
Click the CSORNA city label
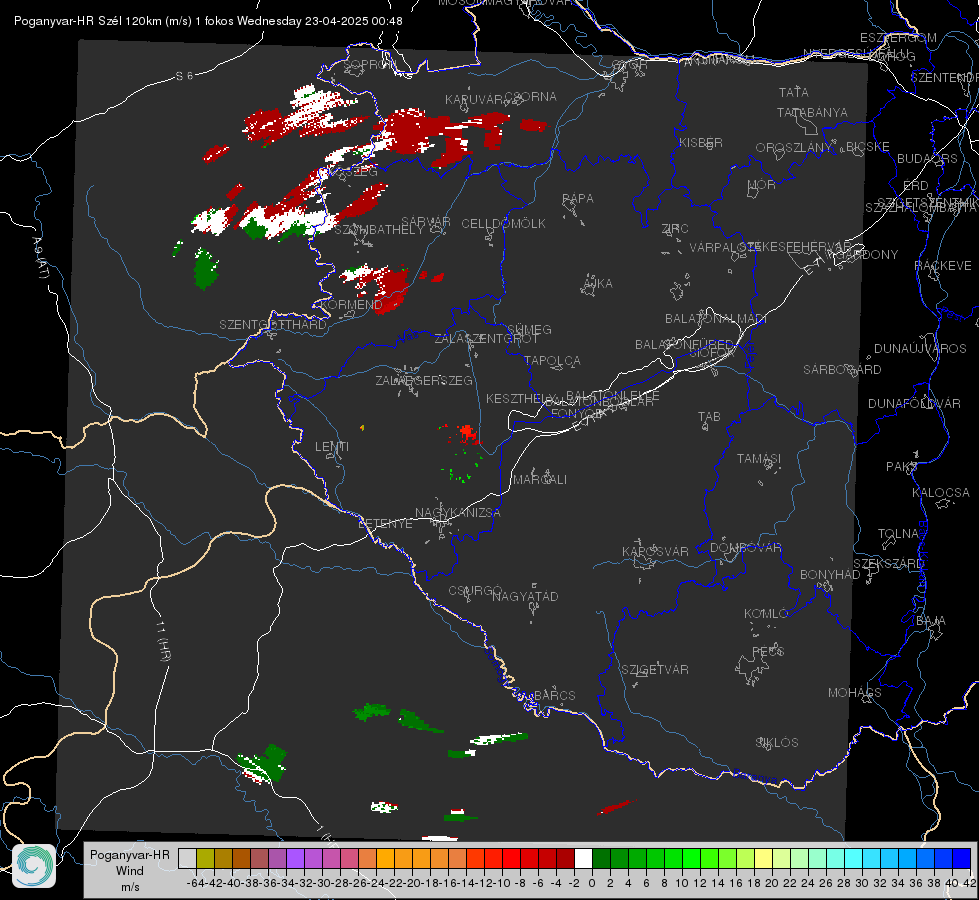click(x=530, y=97)
